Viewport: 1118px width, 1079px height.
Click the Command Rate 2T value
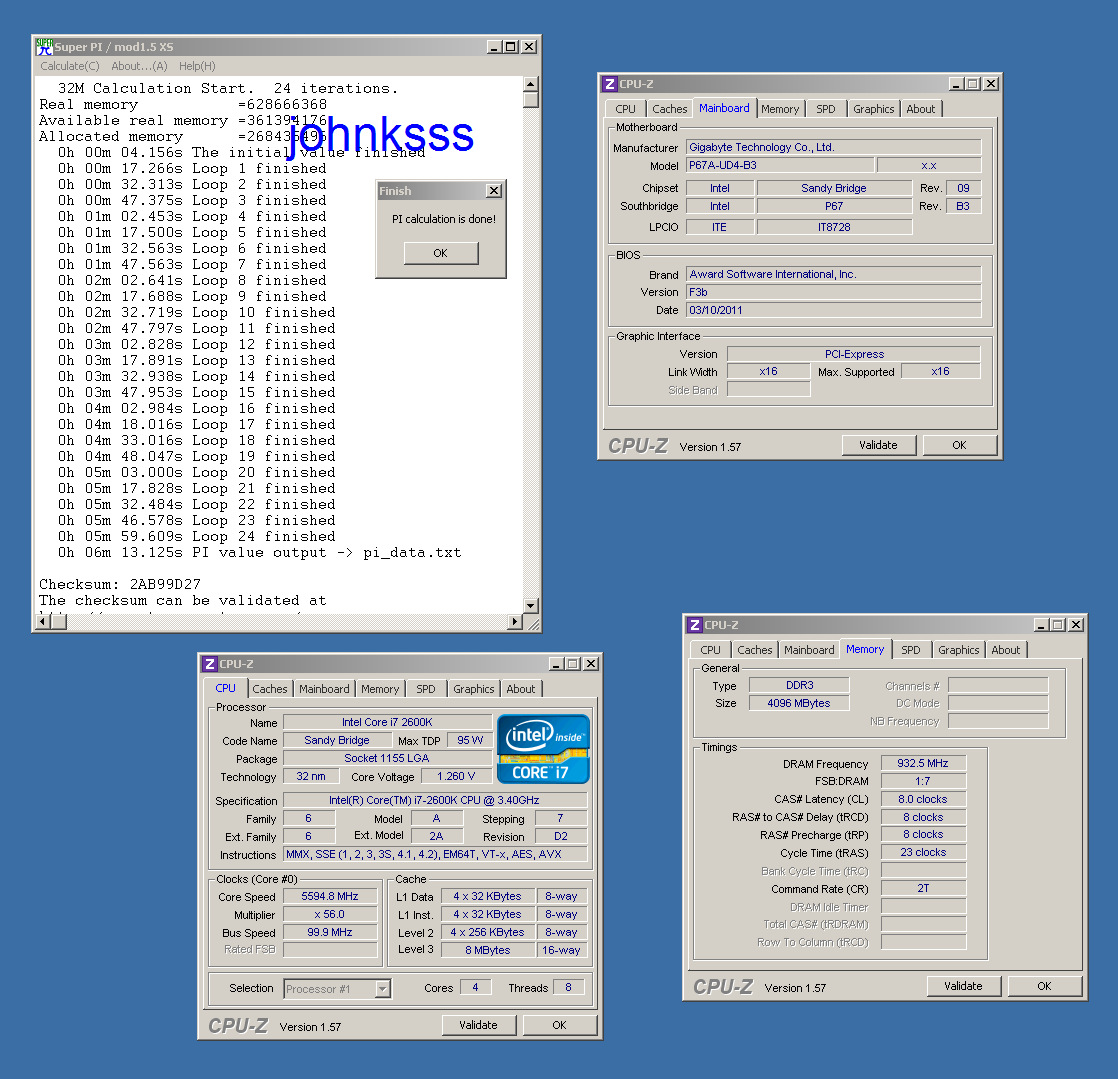[x=923, y=889]
